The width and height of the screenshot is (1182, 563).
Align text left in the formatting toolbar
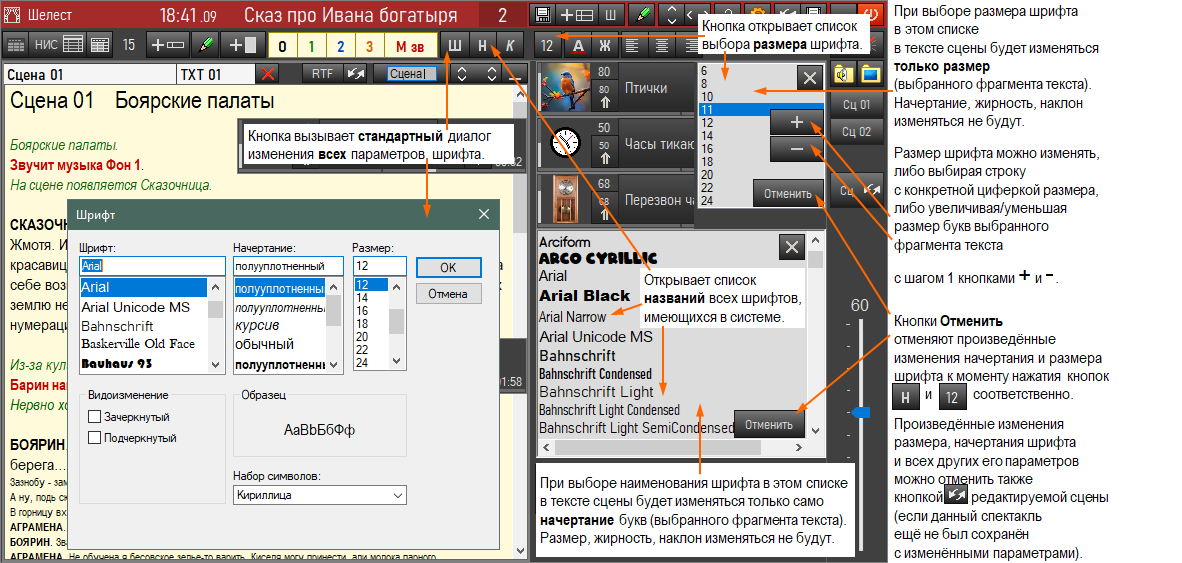pyautogui.click(x=632, y=45)
